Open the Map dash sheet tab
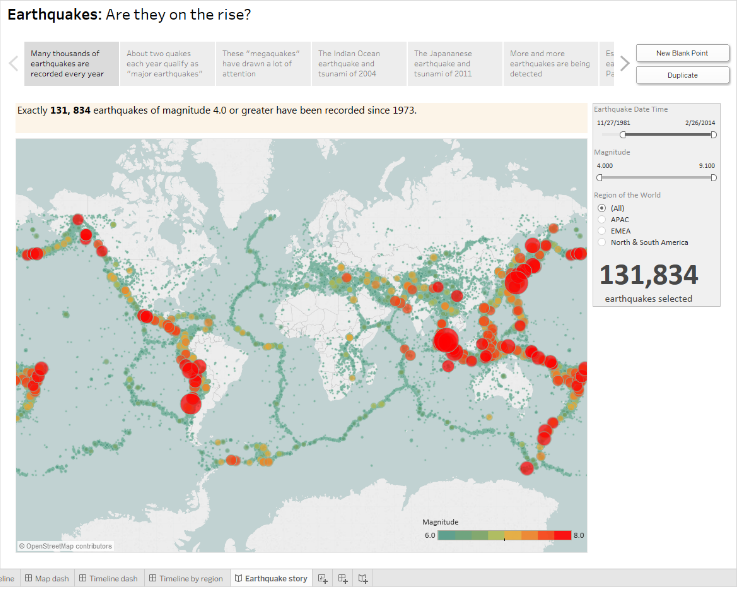 pos(47,578)
